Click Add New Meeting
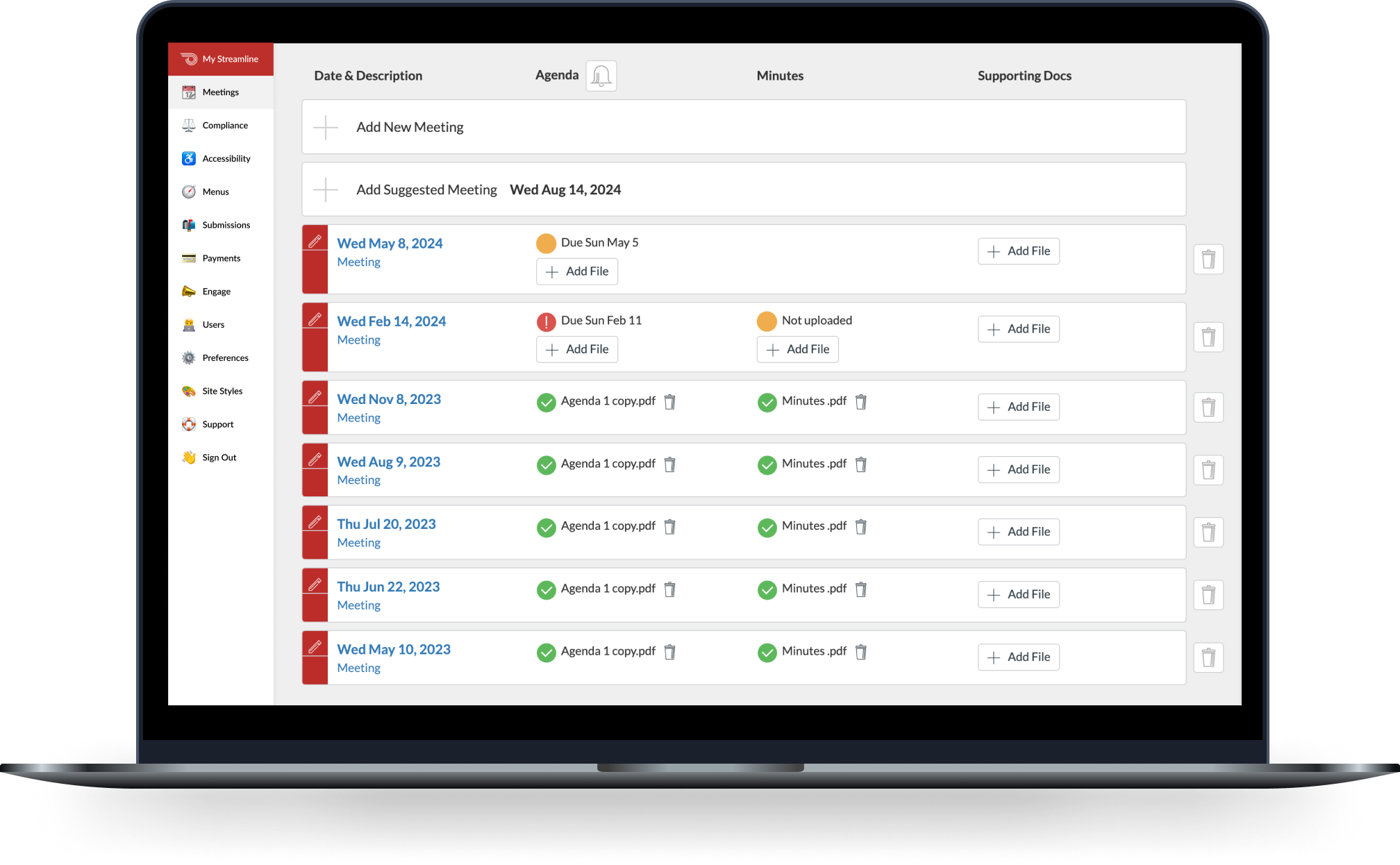 pyautogui.click(x=744, y=127)
